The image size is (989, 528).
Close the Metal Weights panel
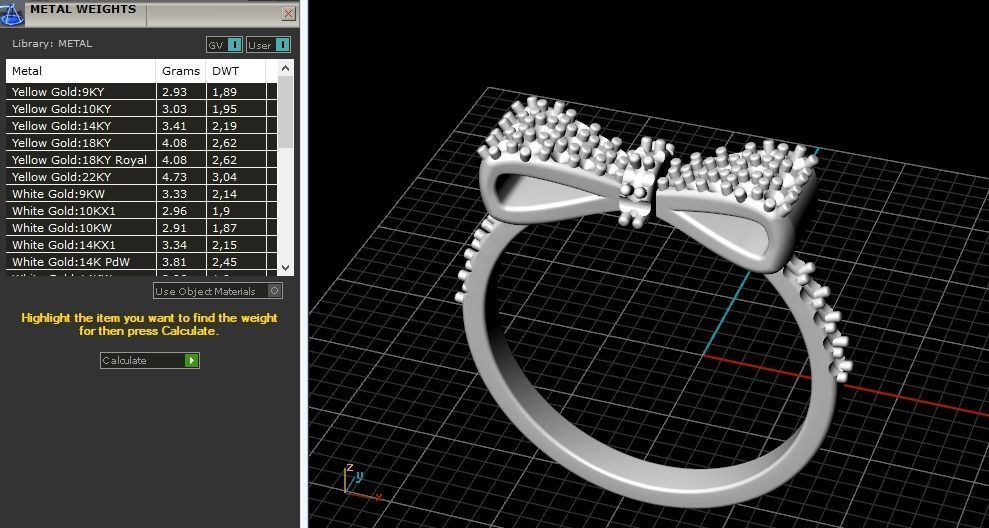[288, 13]
